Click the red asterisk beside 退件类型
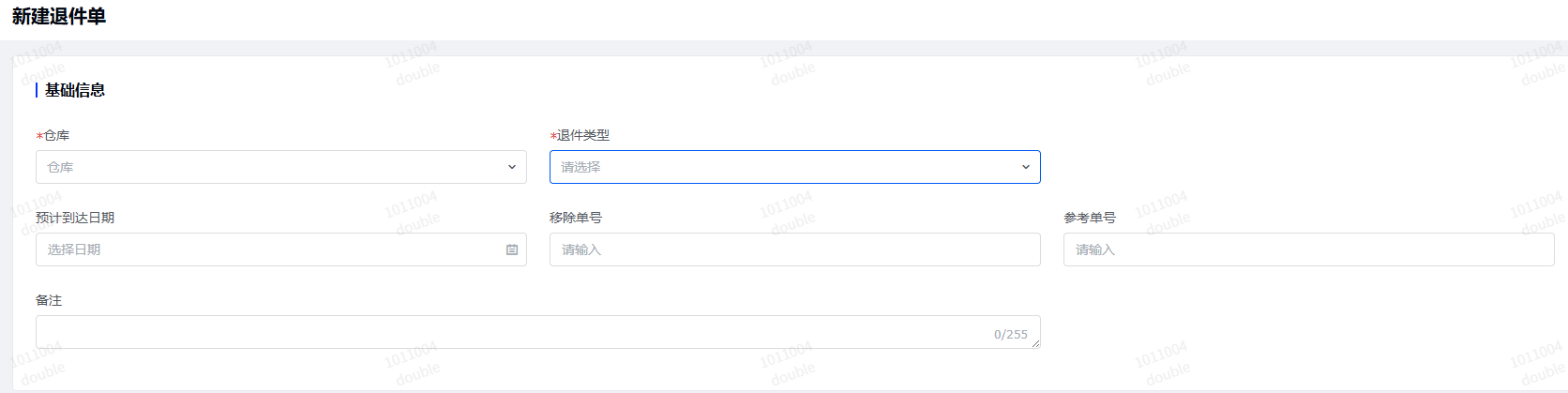The height and width of the screenshot is (393, 1568). tap(553, 136)
